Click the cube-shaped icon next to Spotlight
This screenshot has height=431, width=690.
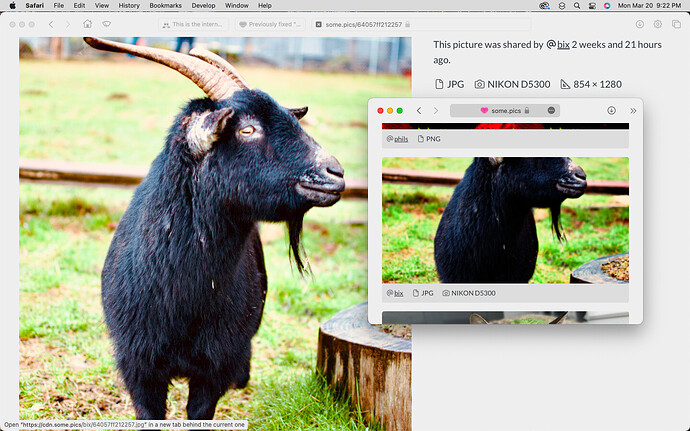pos(562,5)
